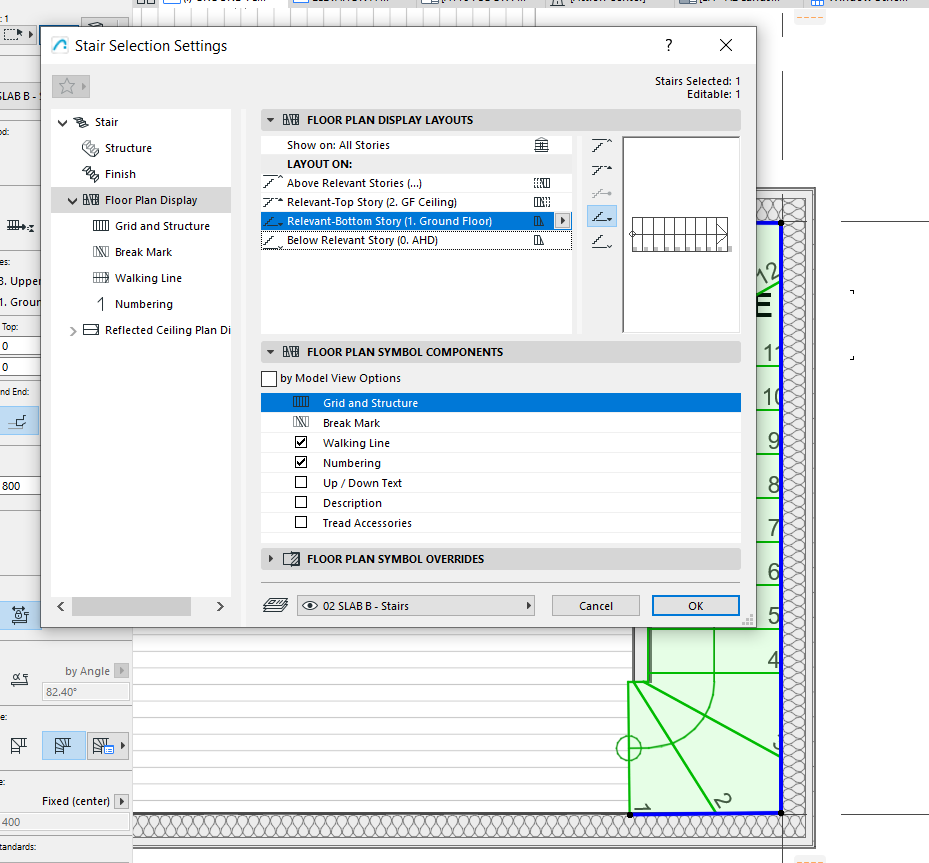Open the 02 SLAB B - Stairs layer dropdown
Viewport: 929px width, 863px height.
pyautogui.click(x=415, y=606)
